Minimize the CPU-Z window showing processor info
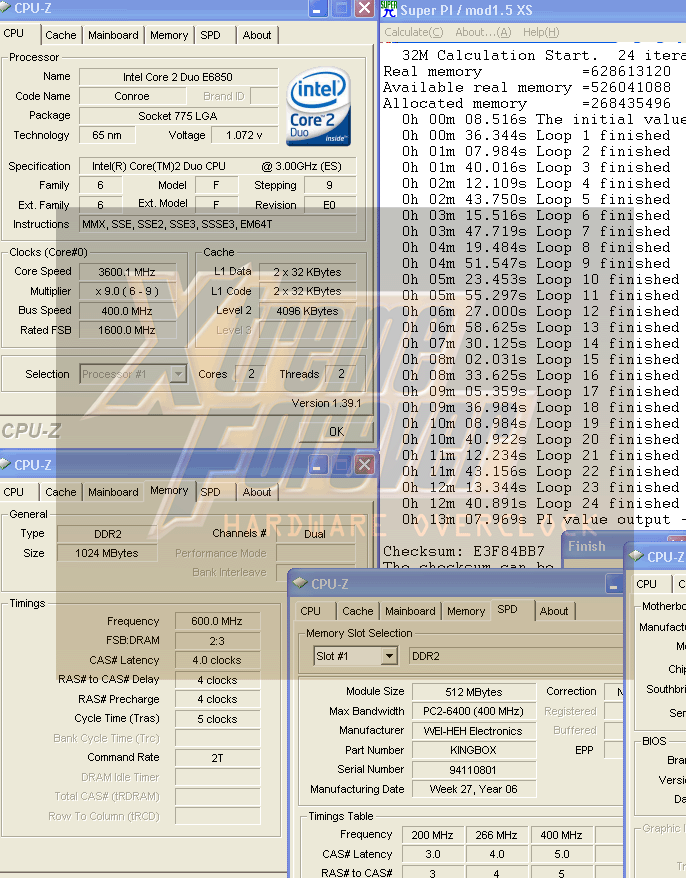The image size is (686, 878). [x=317, y=9]
